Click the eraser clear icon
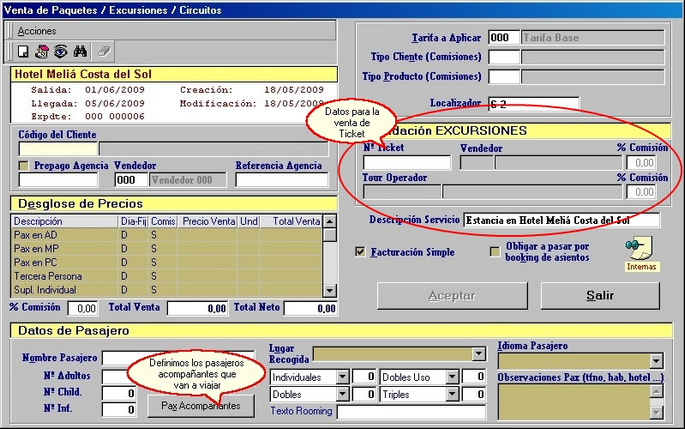This screenshot has width=685, height=429. point(103,51)
